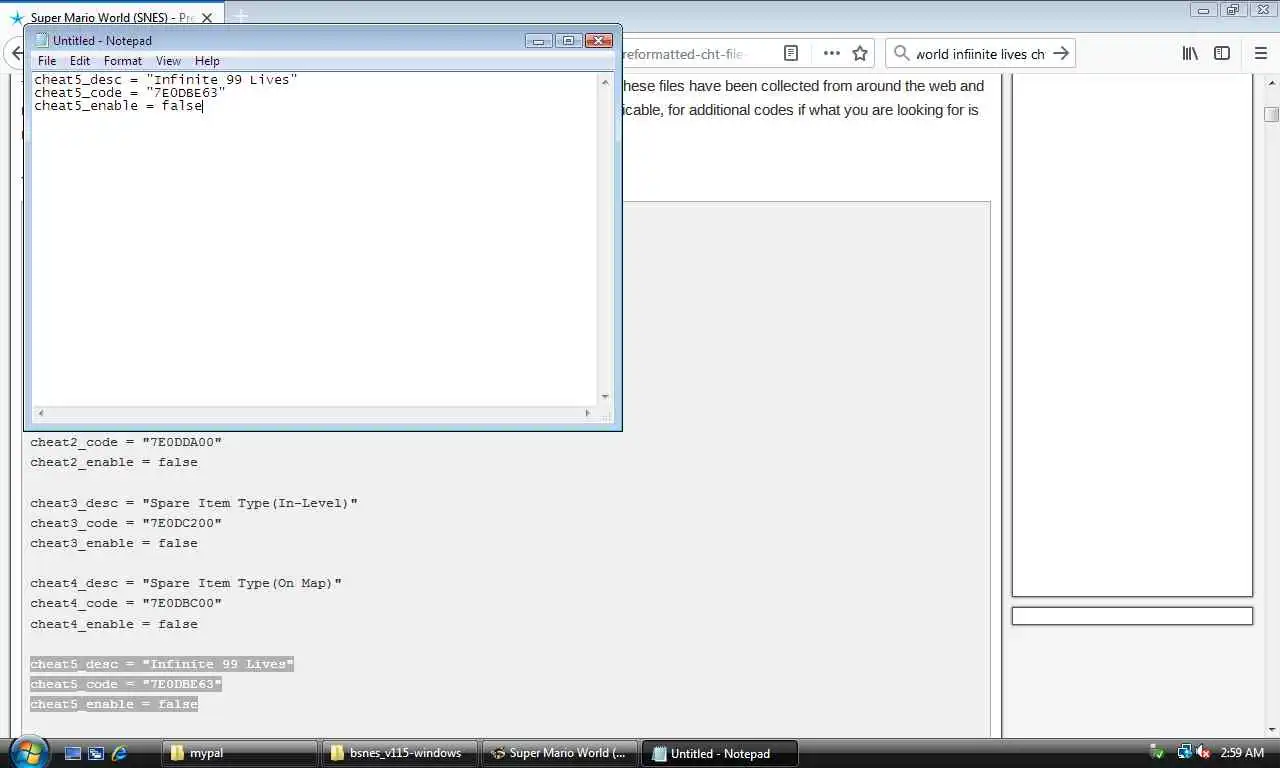Click the browser page scrollbar thumb
Screen dimensions: 1280x768
point(1271,114)
